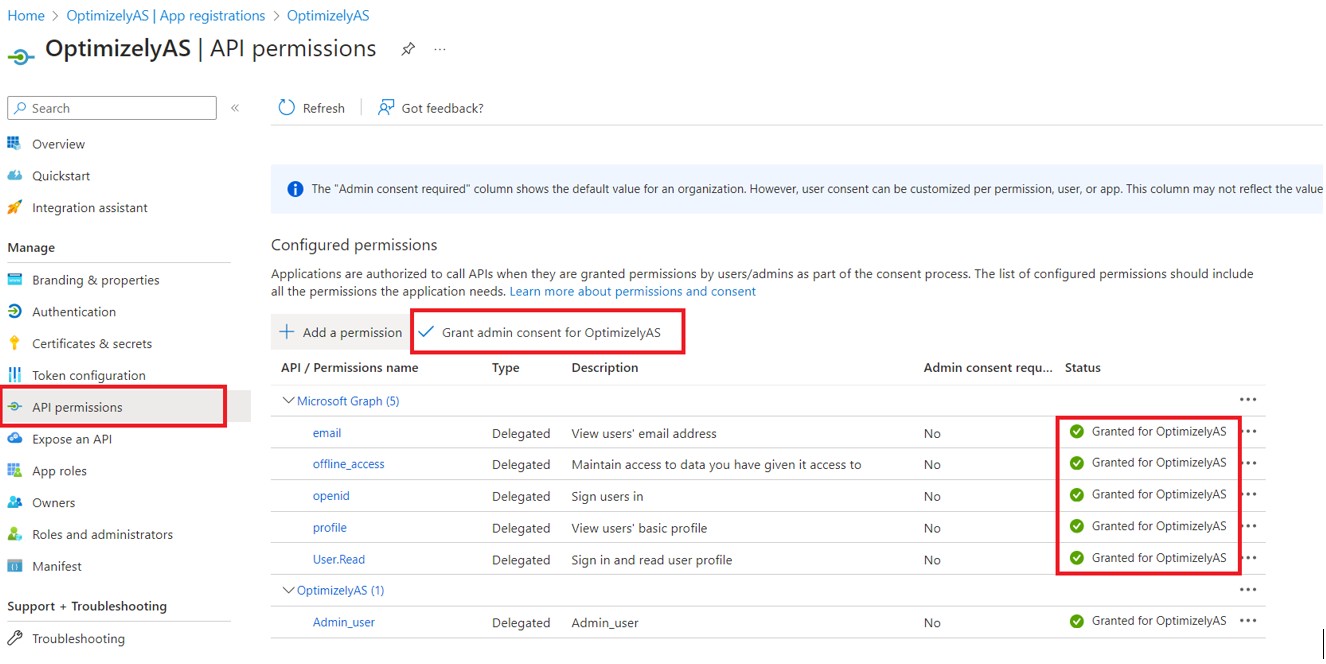This screenshot has width=1326, height=664.
Task: Open the offline_access permission details
Action: coord(349,464)
